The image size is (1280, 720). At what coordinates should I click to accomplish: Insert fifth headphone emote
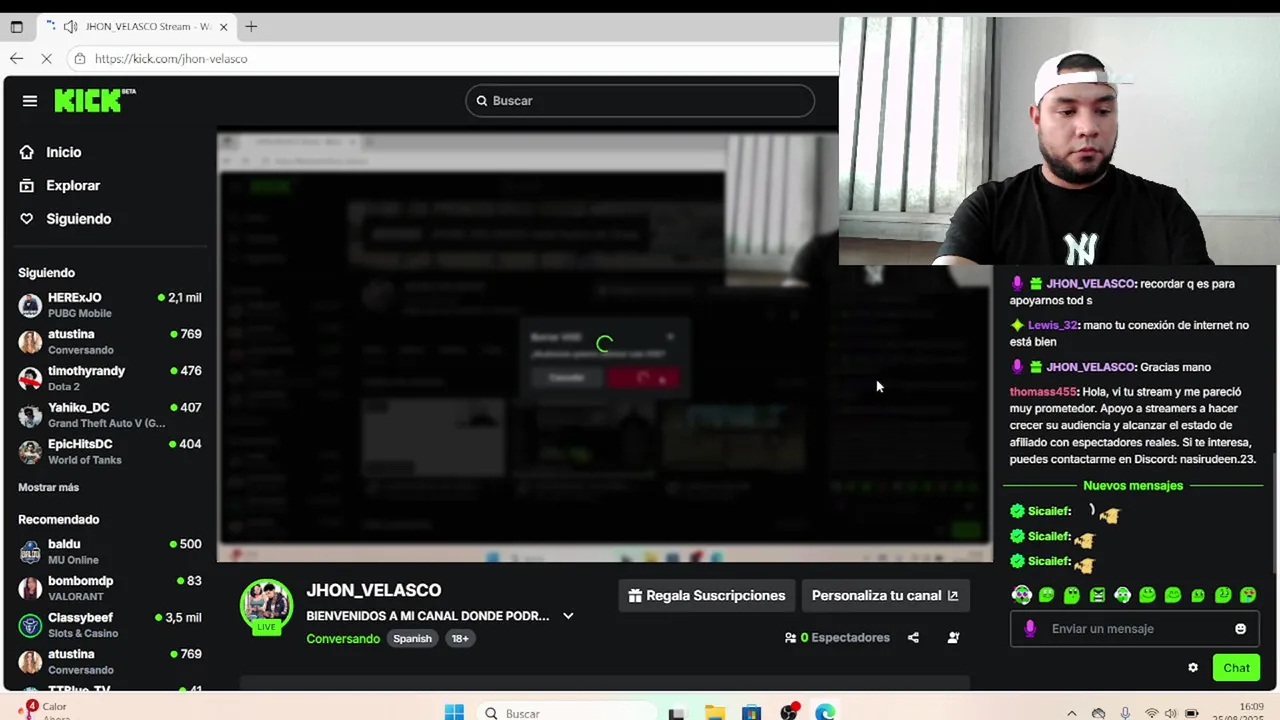click(x=1122, y=595)
